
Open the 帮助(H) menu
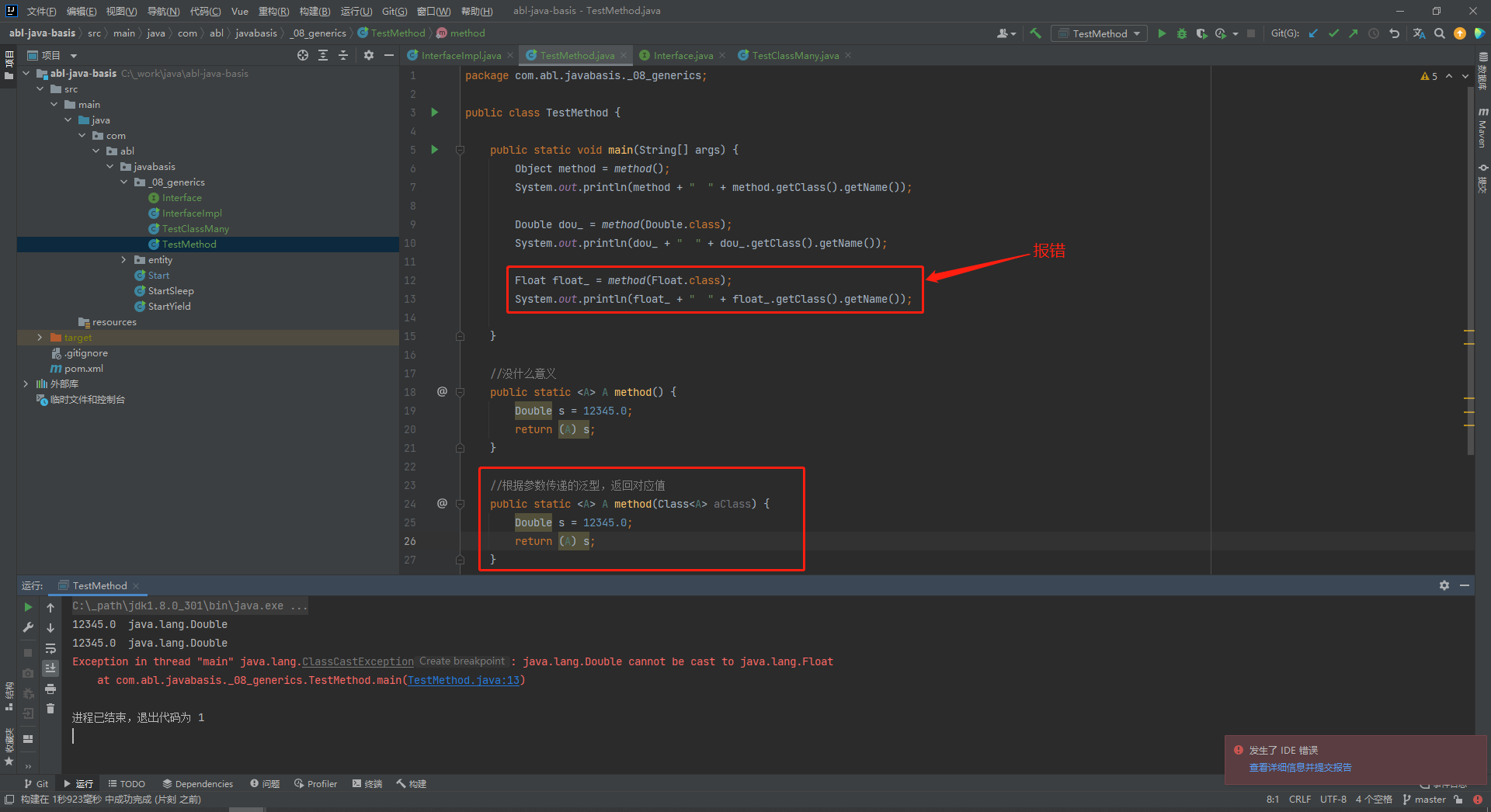click(x=477, y=11)
